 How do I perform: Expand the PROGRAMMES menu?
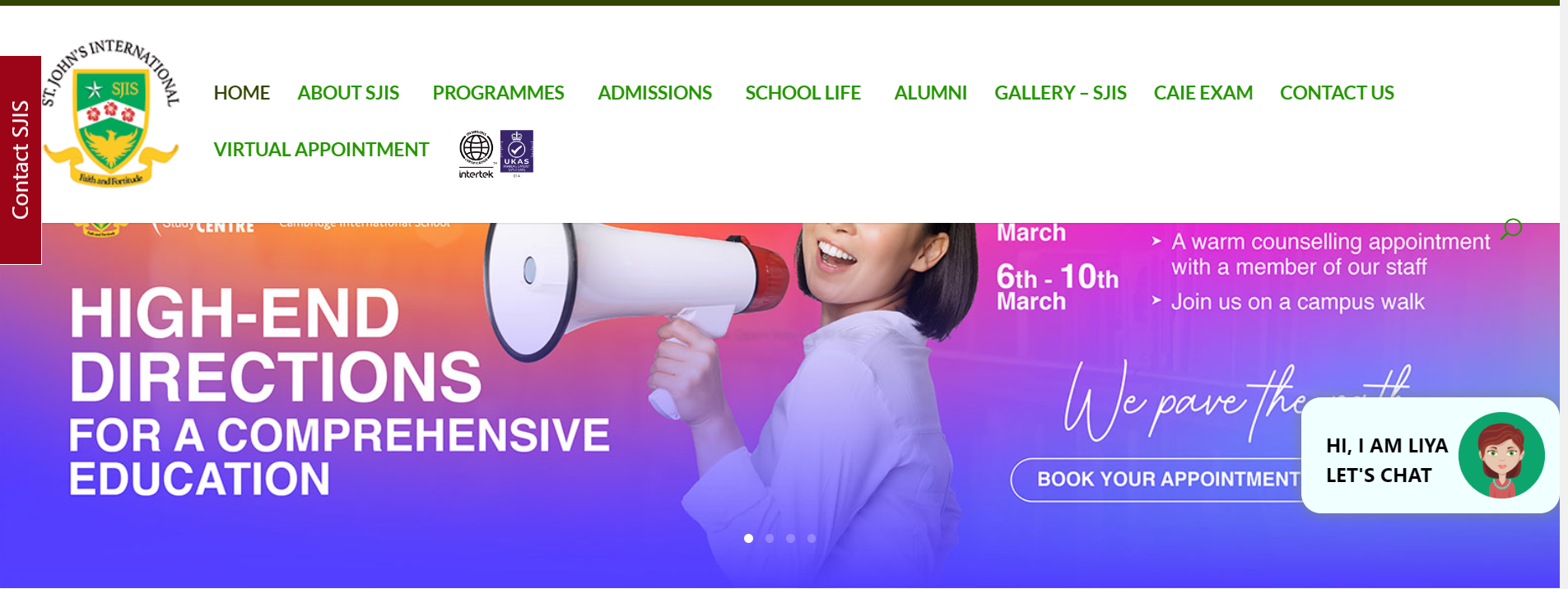(x=498, y=93)
